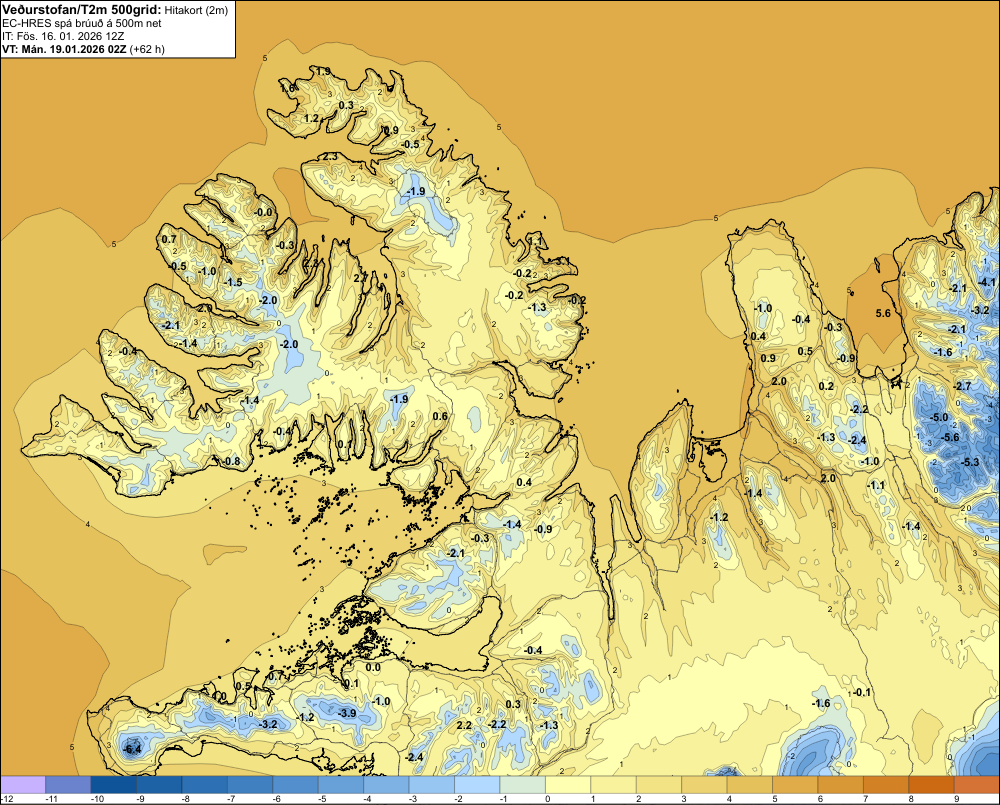Select the '1.6' temperature label
Viewport: 1000px width, 805px height.
(x=288, y=87)
